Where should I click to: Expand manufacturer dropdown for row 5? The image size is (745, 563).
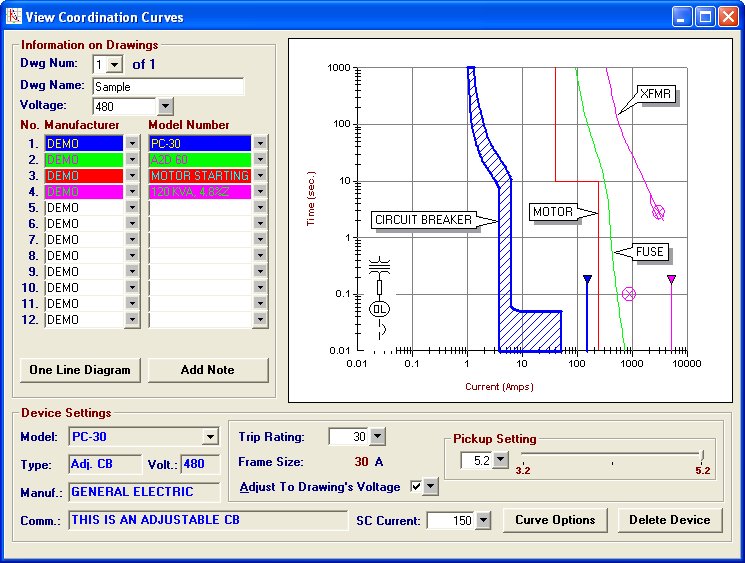point(132,208)
